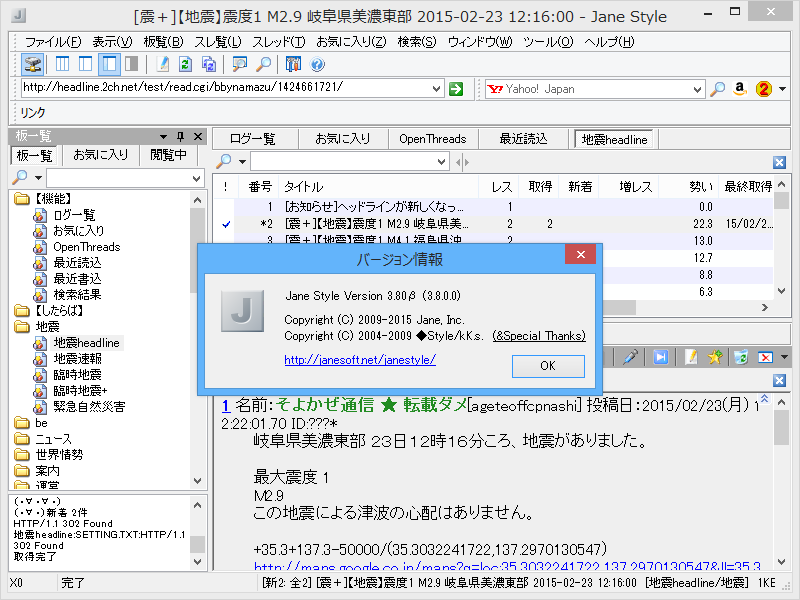Refresh the thread with the green refresh icon
The width and height of the screenshot is (800, 600).
pos(183,63)
